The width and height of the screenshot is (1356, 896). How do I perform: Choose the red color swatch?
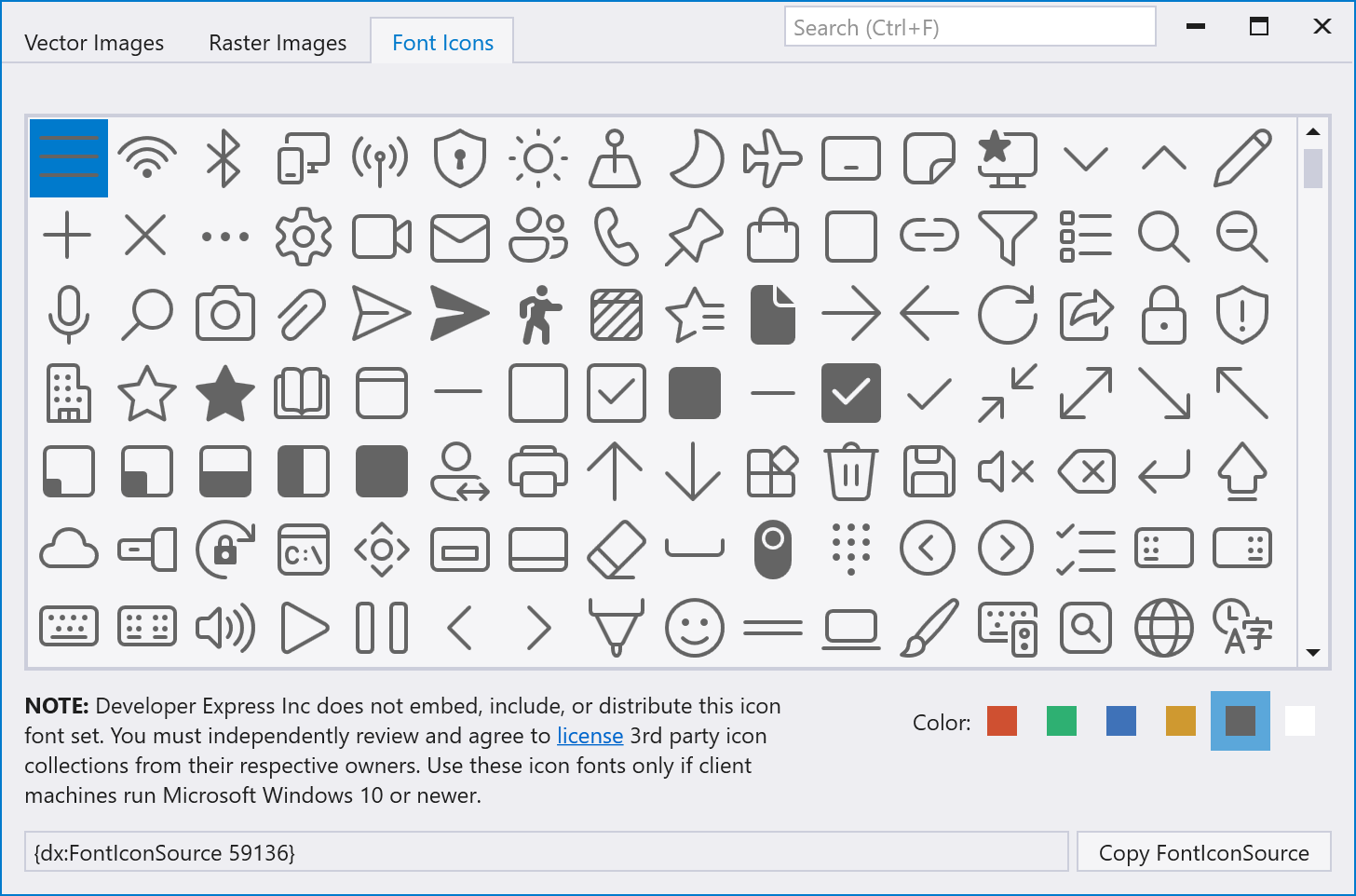click(1001, 721)
